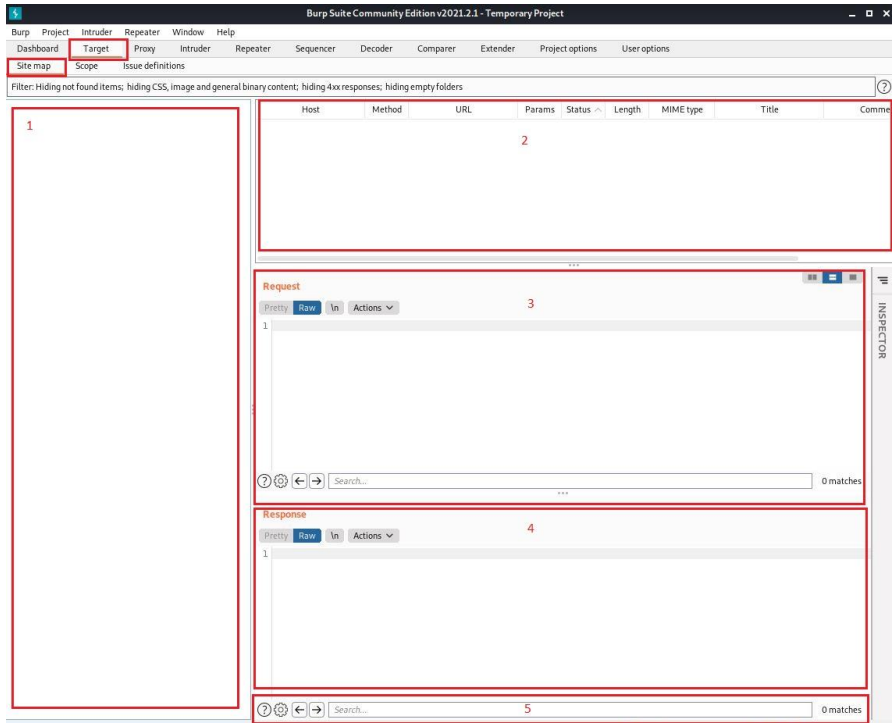Sort table by Title column header
The width and height of the screenshot is (895, 725).
(x=769, y=110)
